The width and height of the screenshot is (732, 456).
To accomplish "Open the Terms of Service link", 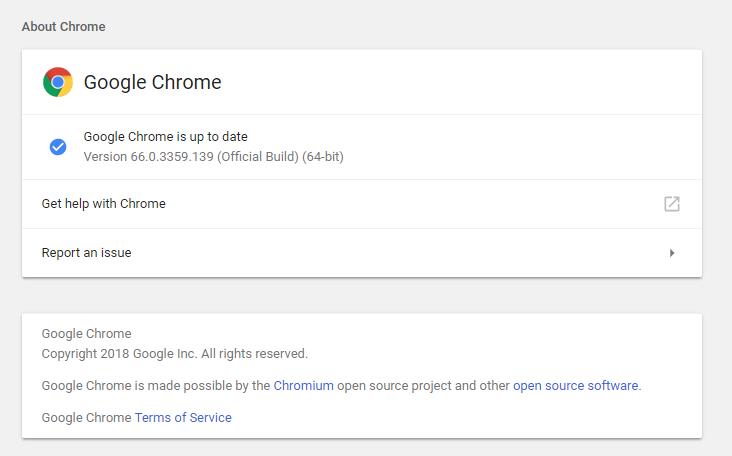I will pos(183,417).
